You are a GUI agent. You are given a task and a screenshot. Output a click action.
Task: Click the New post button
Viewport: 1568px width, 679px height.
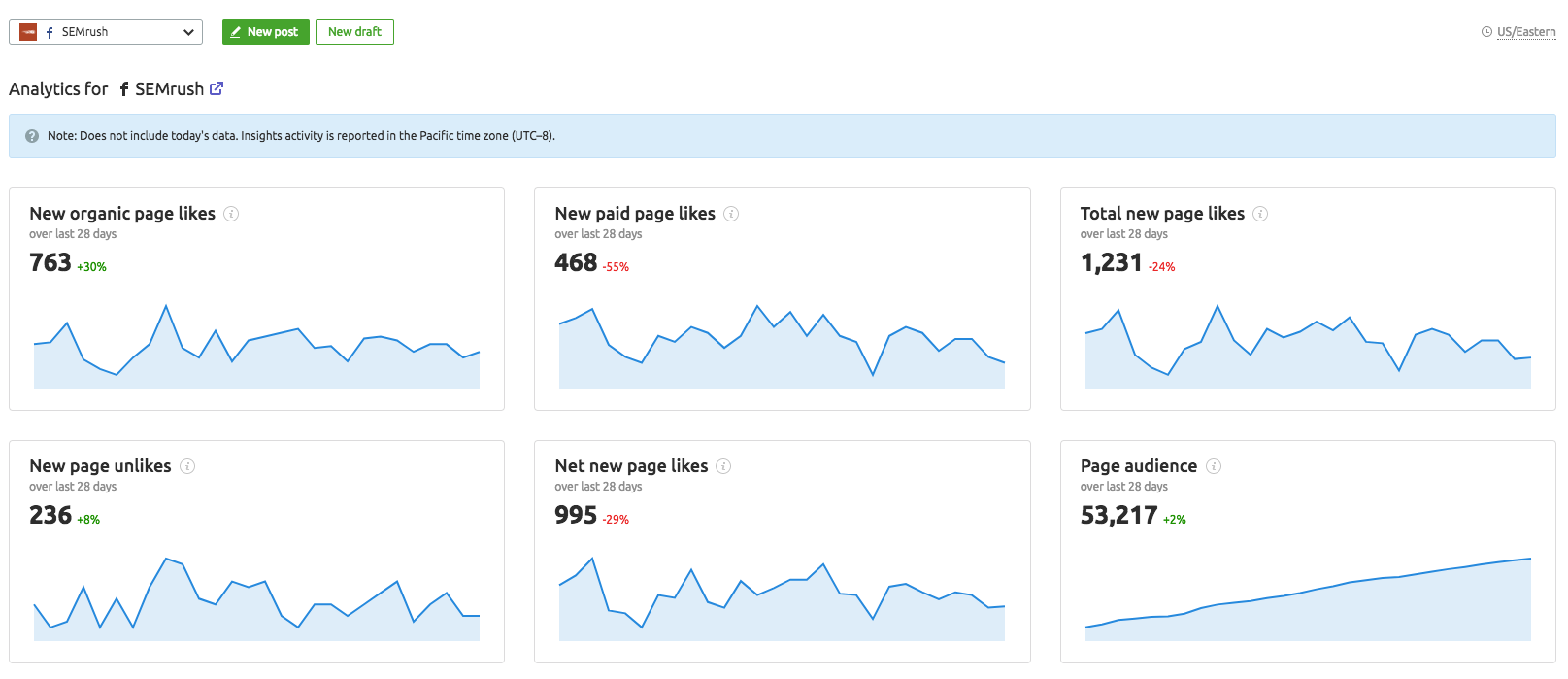point(265,32)
